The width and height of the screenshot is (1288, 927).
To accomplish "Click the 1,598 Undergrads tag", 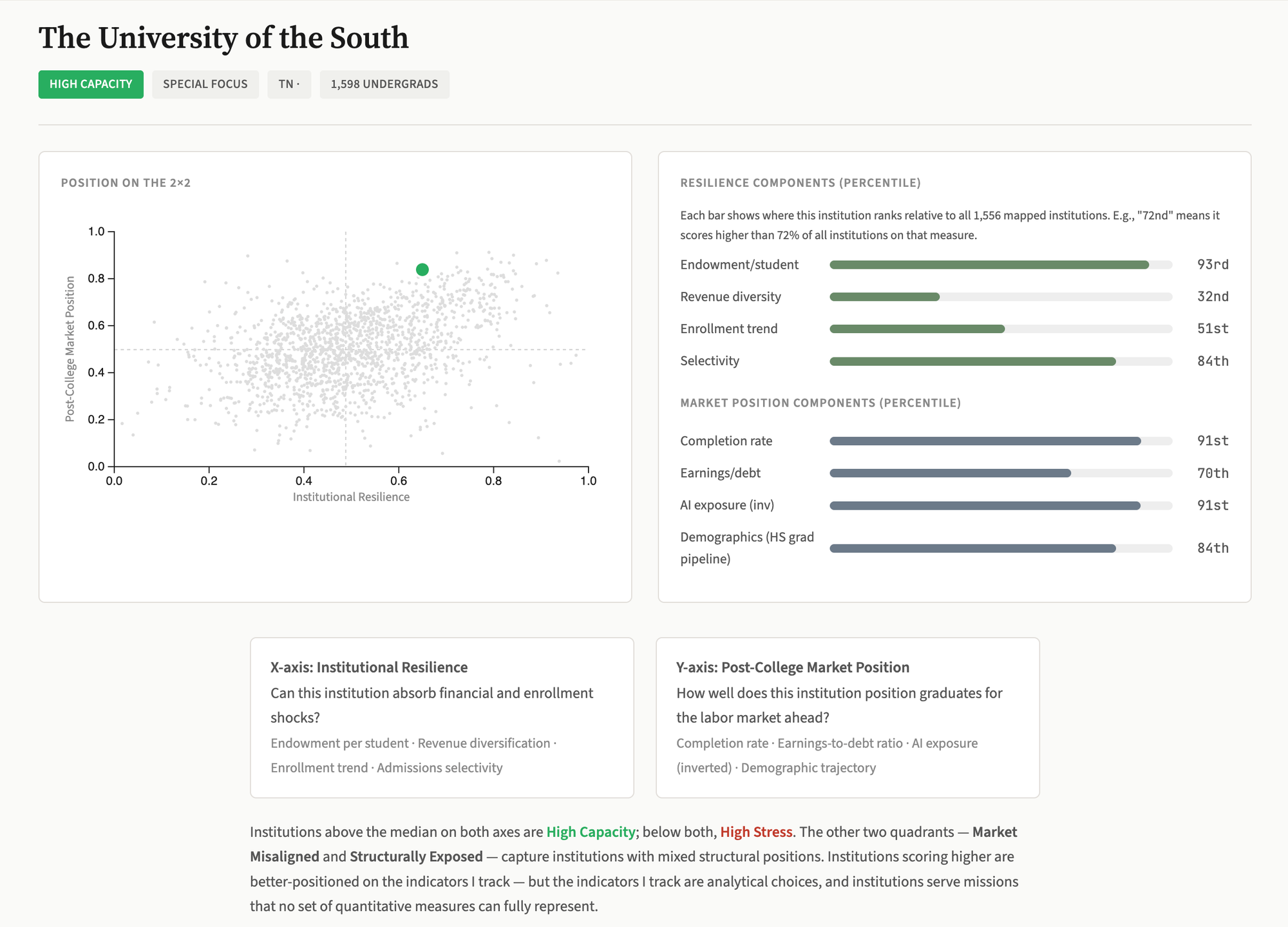I will click(x=384, y=84).
